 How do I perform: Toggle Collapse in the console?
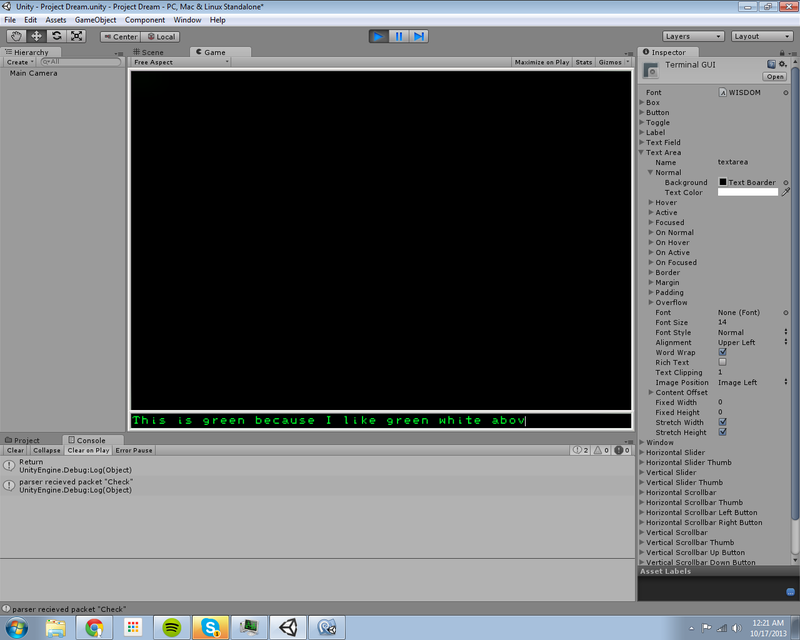click(46, 450)
